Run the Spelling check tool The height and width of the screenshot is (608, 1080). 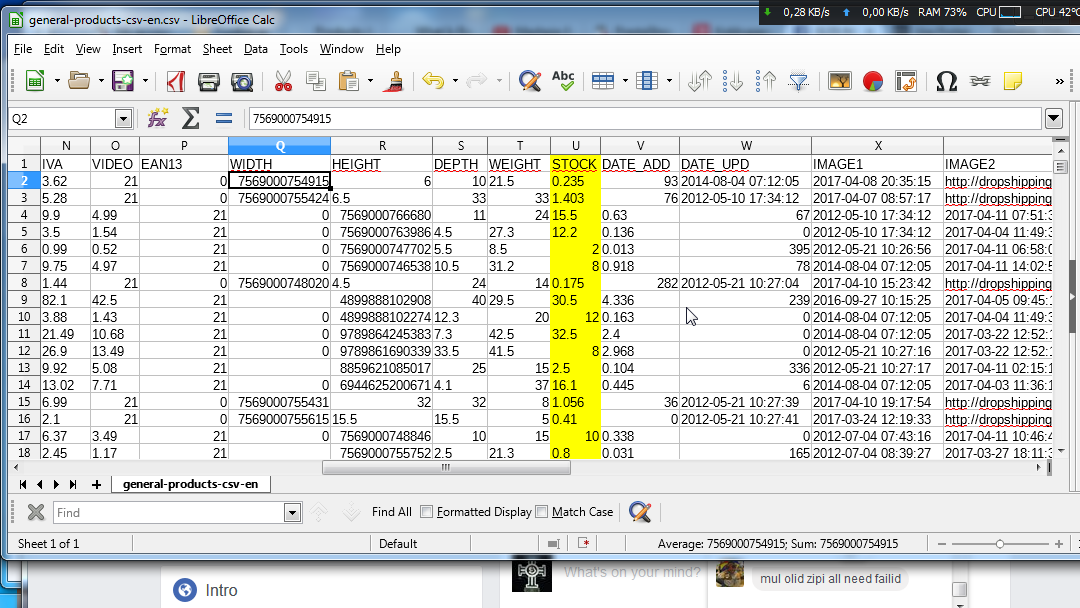563,81
